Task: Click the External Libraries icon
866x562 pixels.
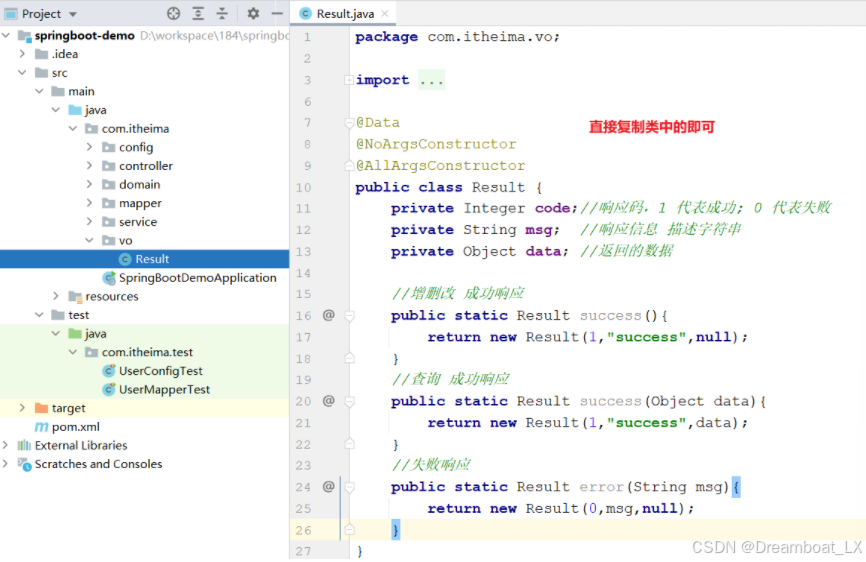Action: tap(24, 445)
